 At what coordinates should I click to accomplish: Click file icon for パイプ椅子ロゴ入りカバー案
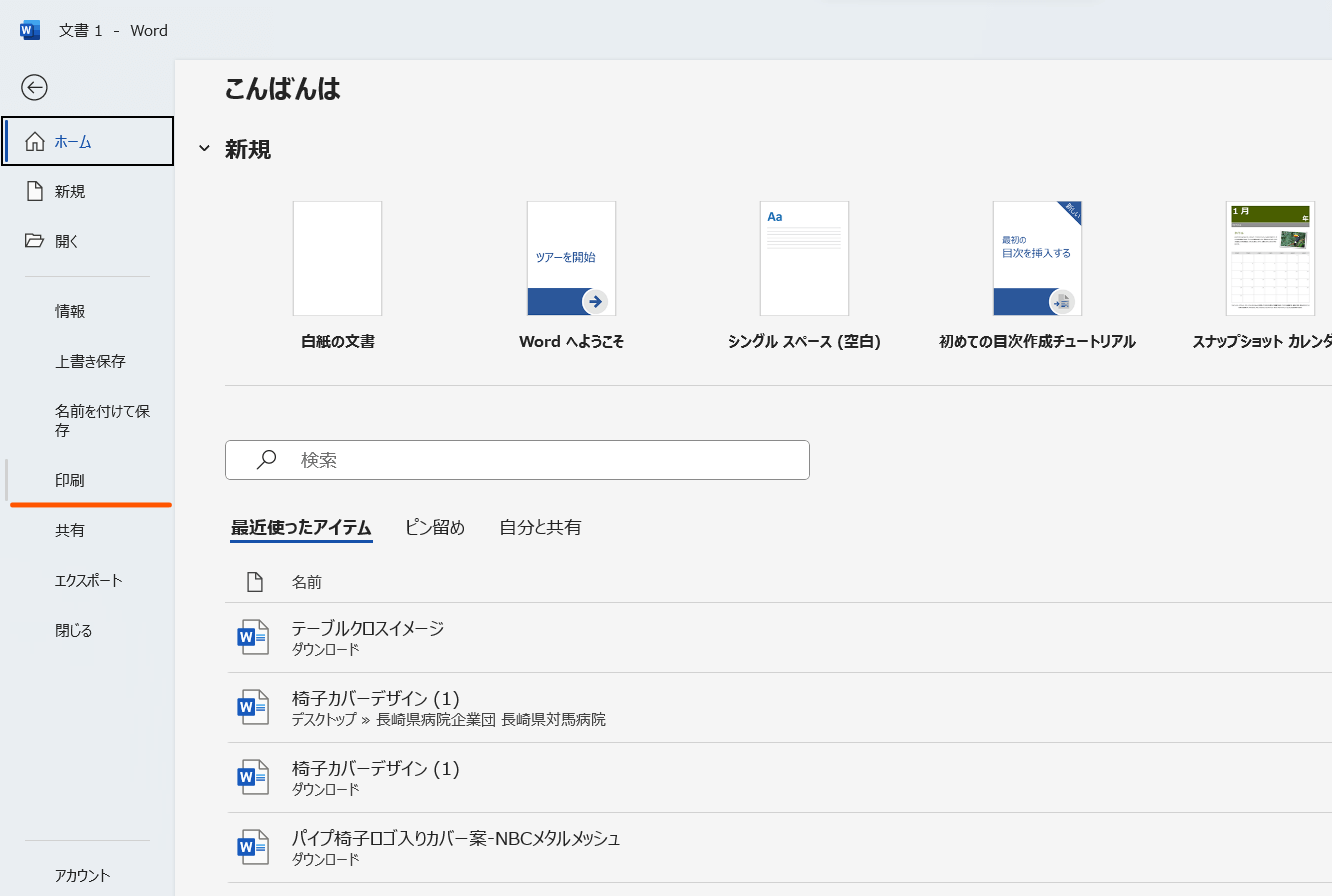point(253,848)
